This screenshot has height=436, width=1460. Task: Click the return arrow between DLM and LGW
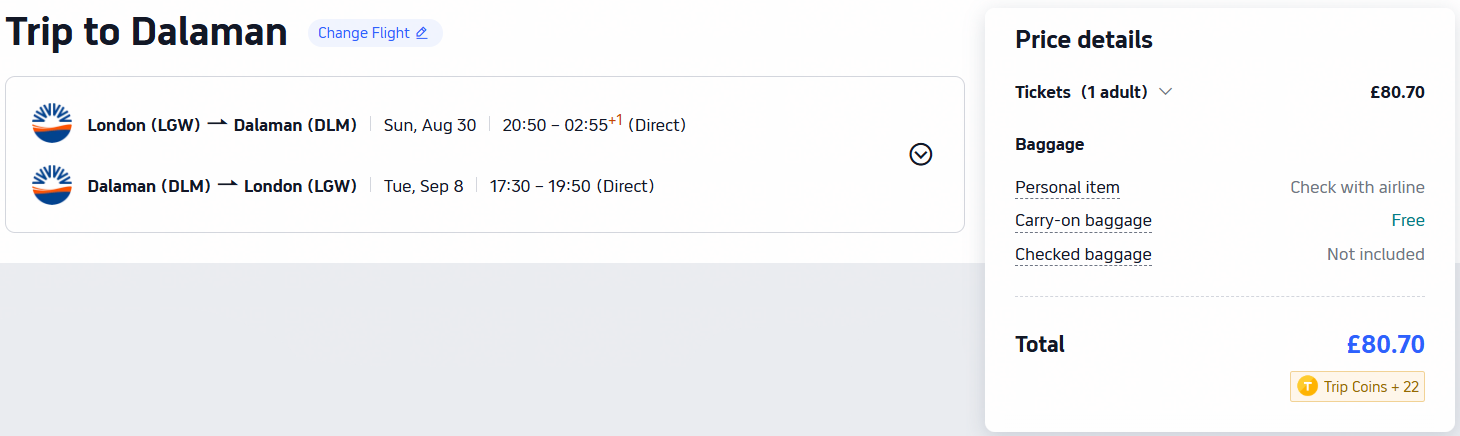227,185
